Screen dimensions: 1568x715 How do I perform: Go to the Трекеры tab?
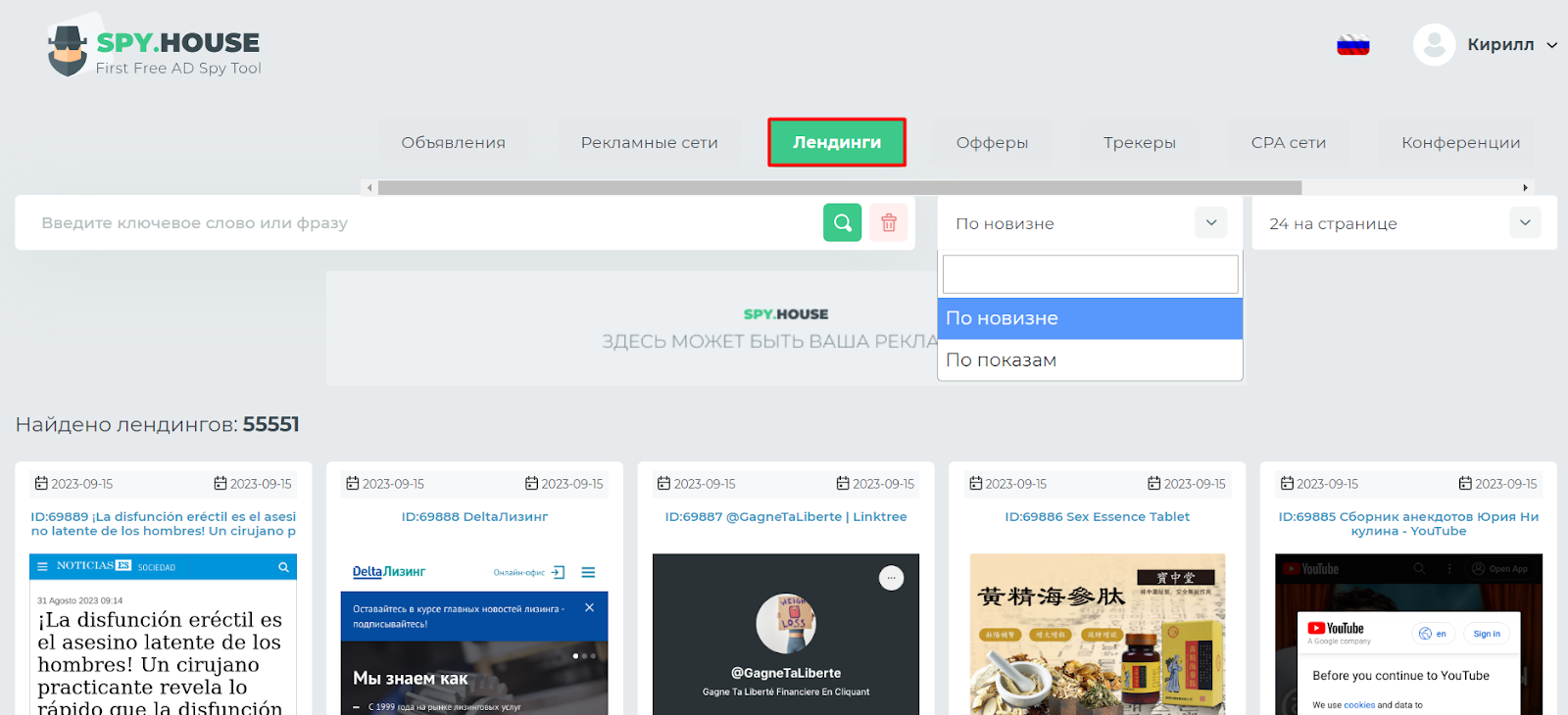click(x=1140, y=142)
